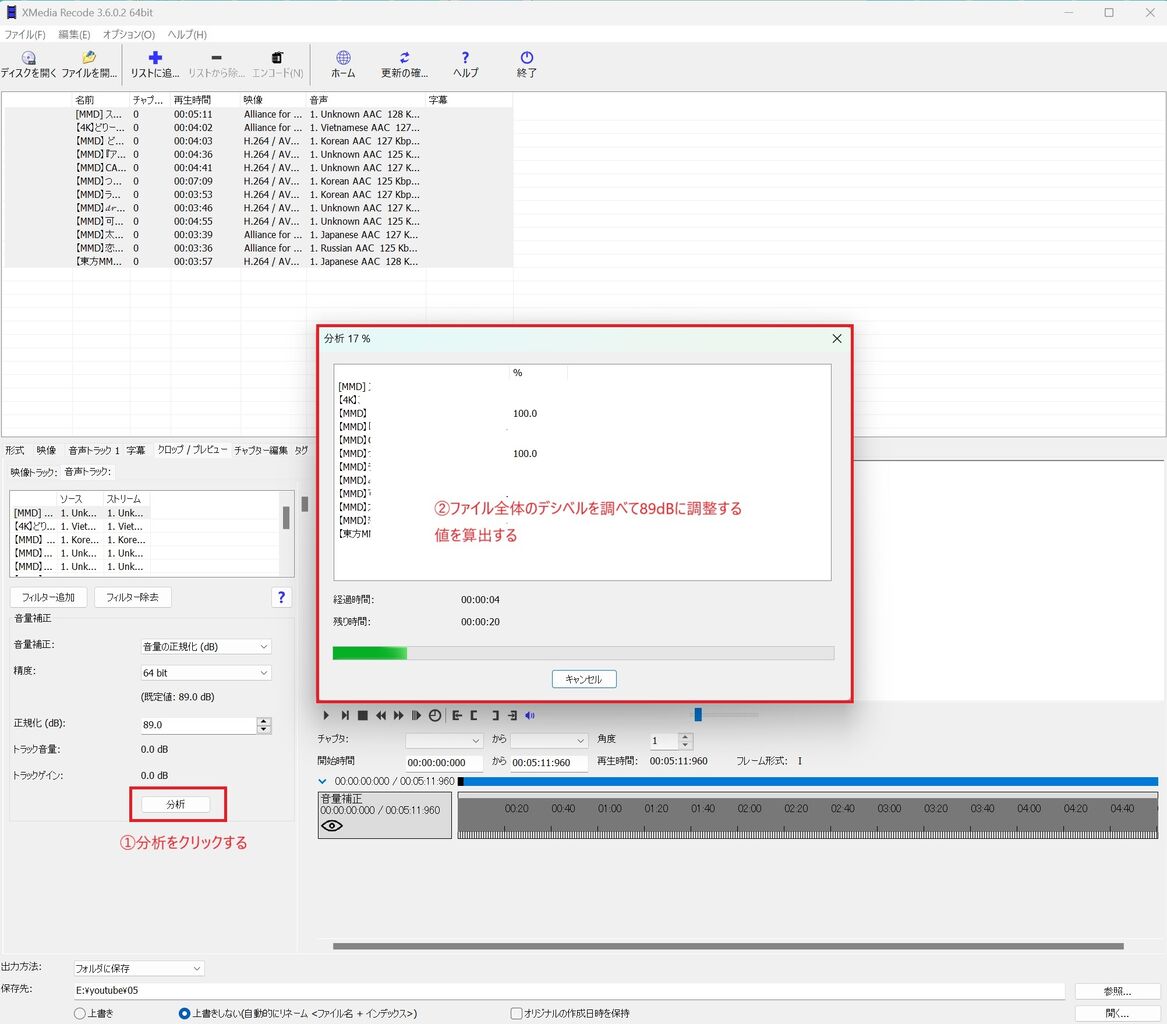
Task: Open the ファイル(F) menu
Action: click(25, 34)
